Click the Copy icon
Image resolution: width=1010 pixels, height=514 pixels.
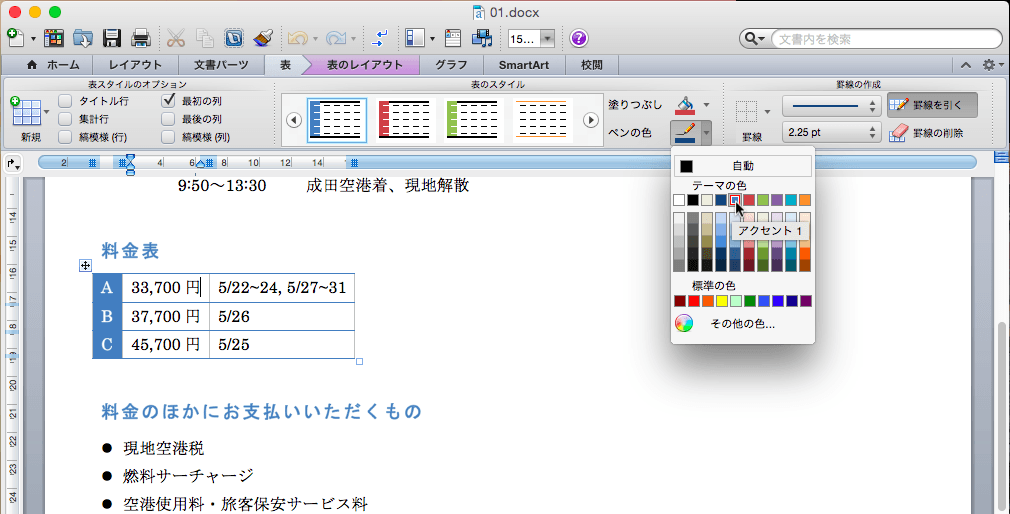(x=204, y=39)
